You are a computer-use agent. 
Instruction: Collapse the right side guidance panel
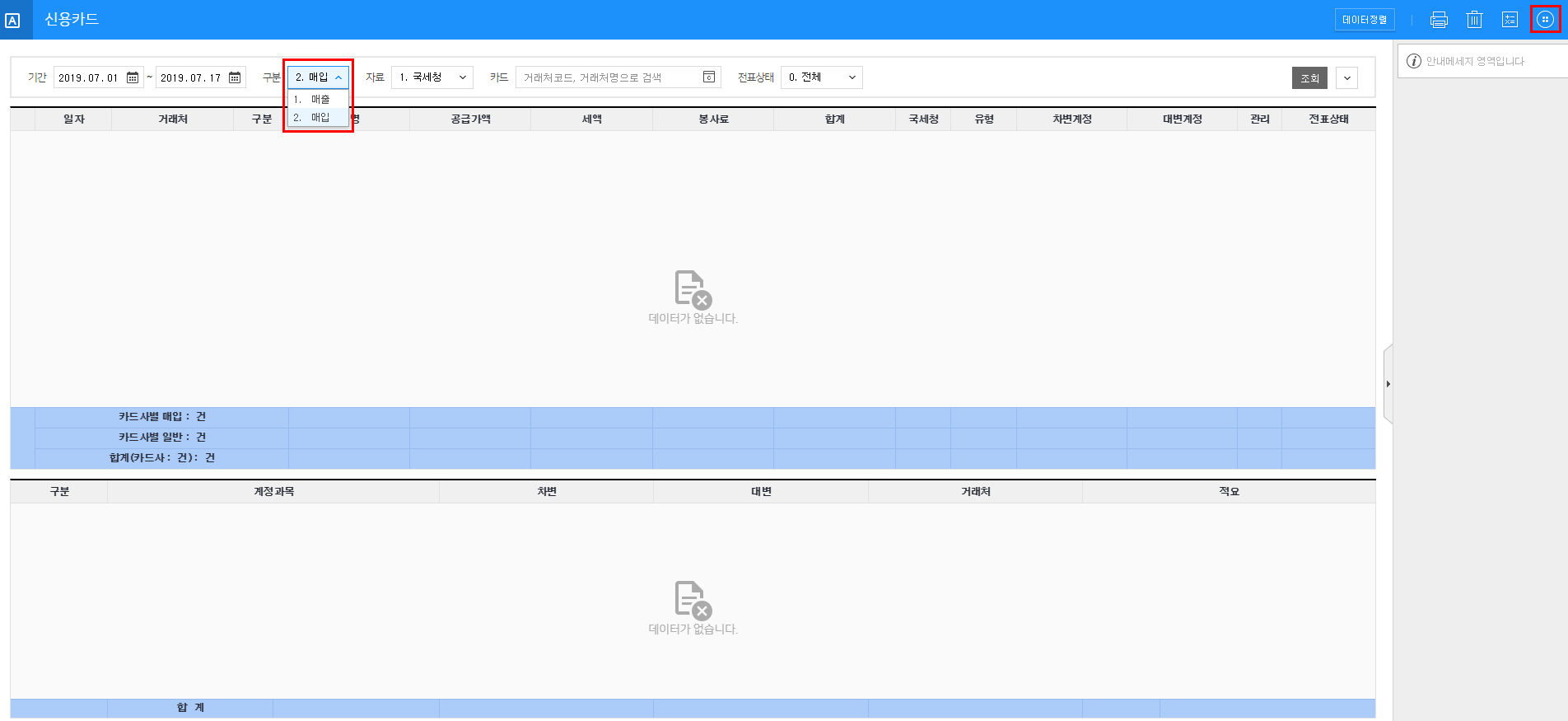[1388, 384]
